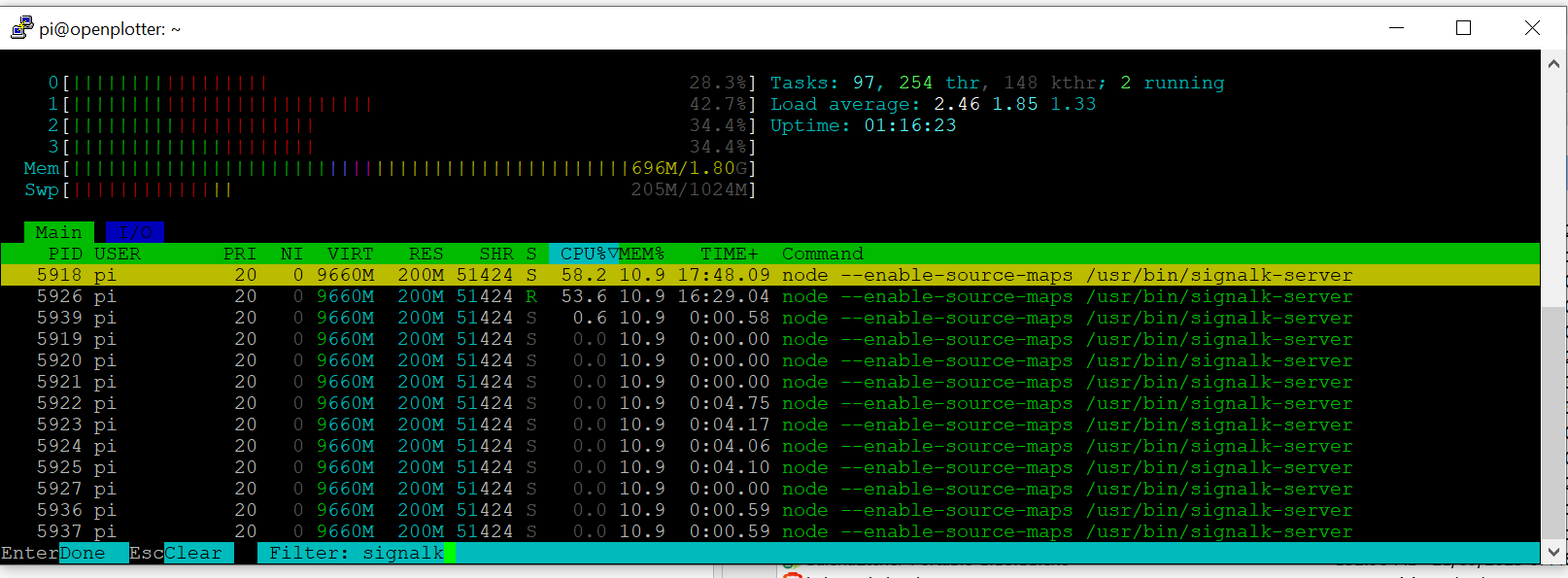Viewport: 1568px width, 578px height.
Task: Sort by RES column header
Action: (x=426, y=254)
